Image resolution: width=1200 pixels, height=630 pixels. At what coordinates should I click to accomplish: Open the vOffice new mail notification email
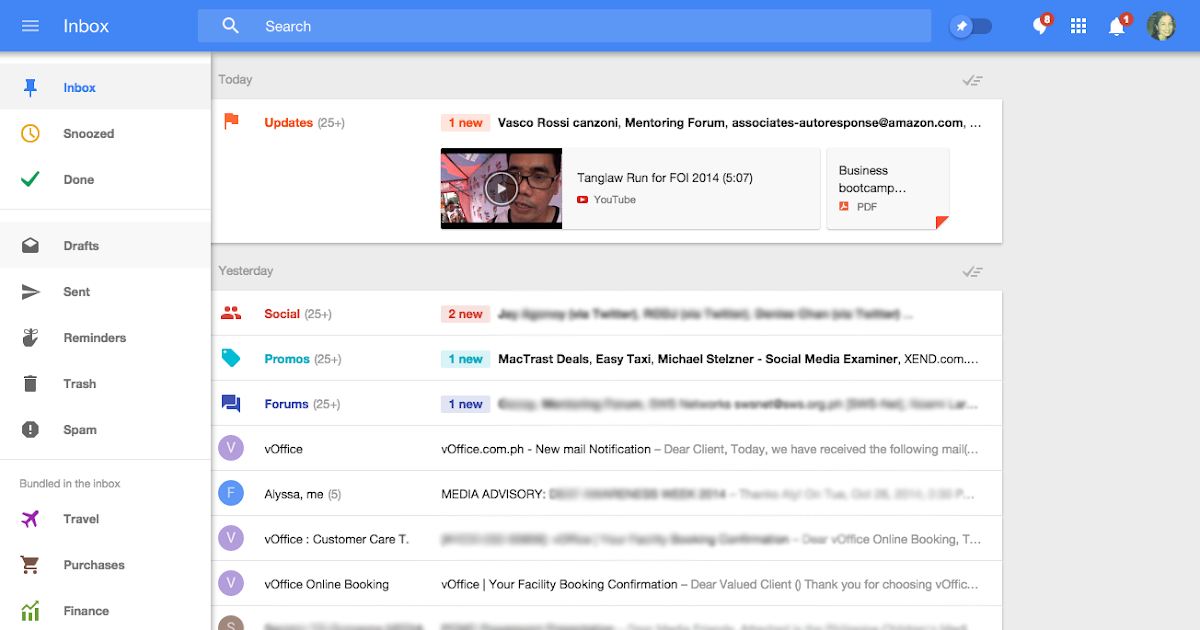point(606,449)
